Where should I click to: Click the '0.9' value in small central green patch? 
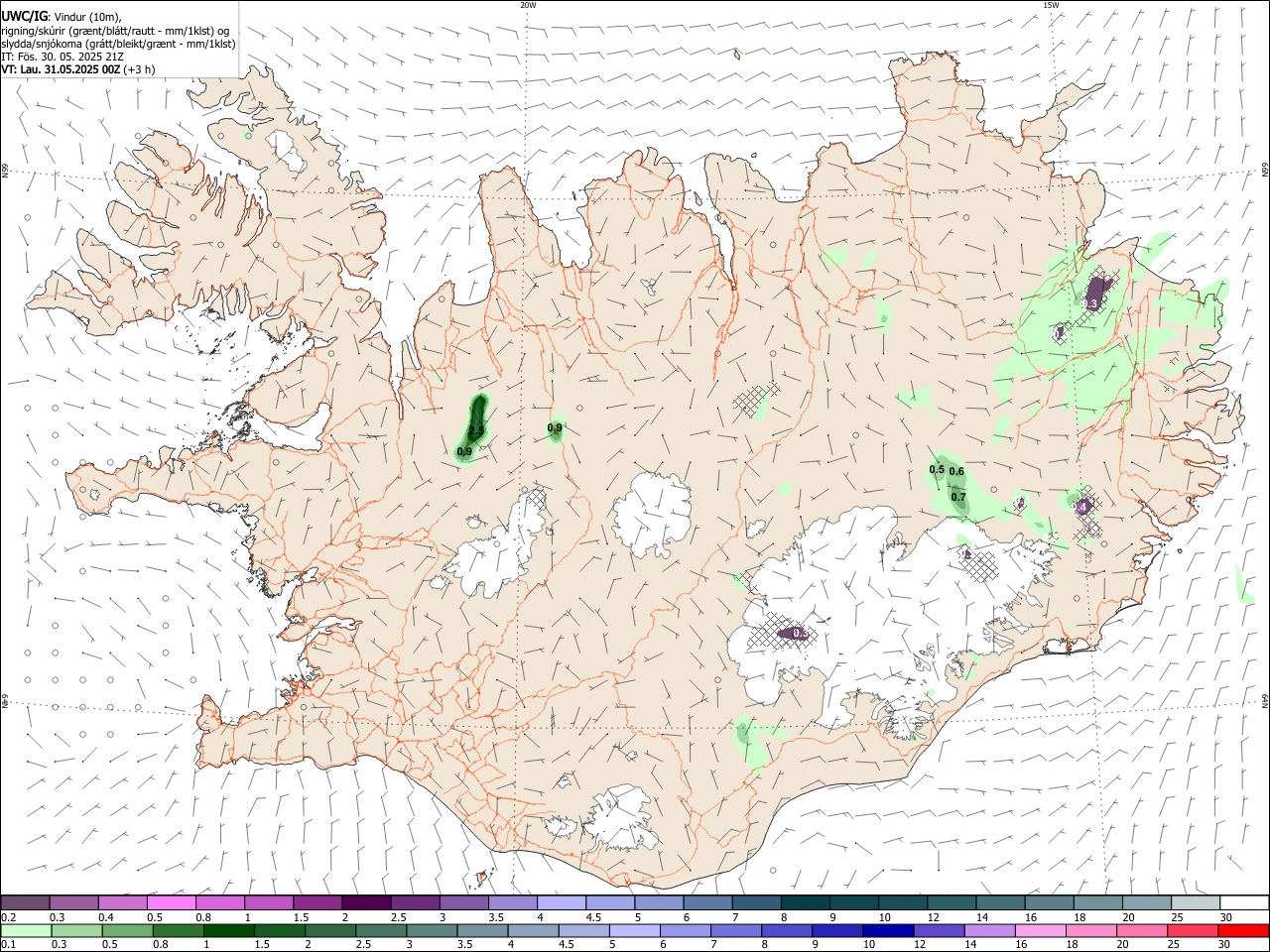point(555,428)
